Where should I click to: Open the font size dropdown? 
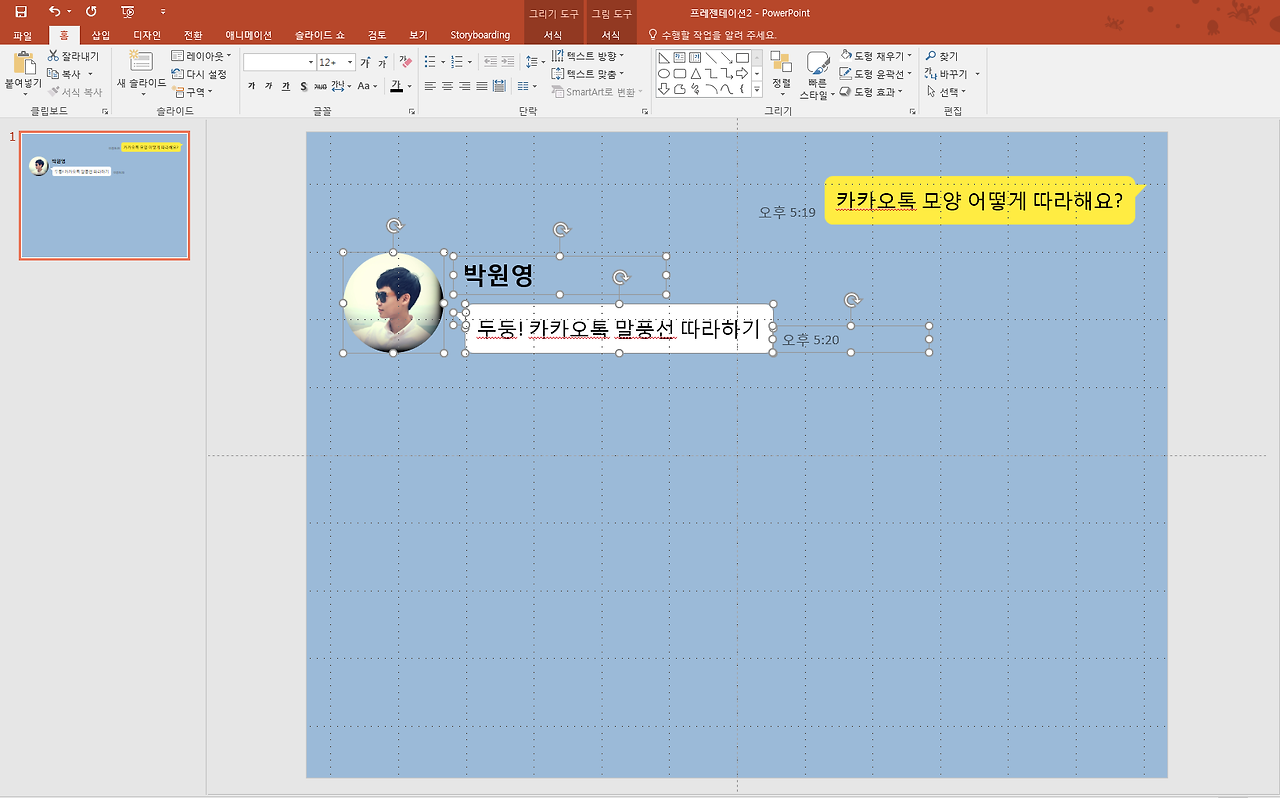pyautogui.click(x=350, y=62)
